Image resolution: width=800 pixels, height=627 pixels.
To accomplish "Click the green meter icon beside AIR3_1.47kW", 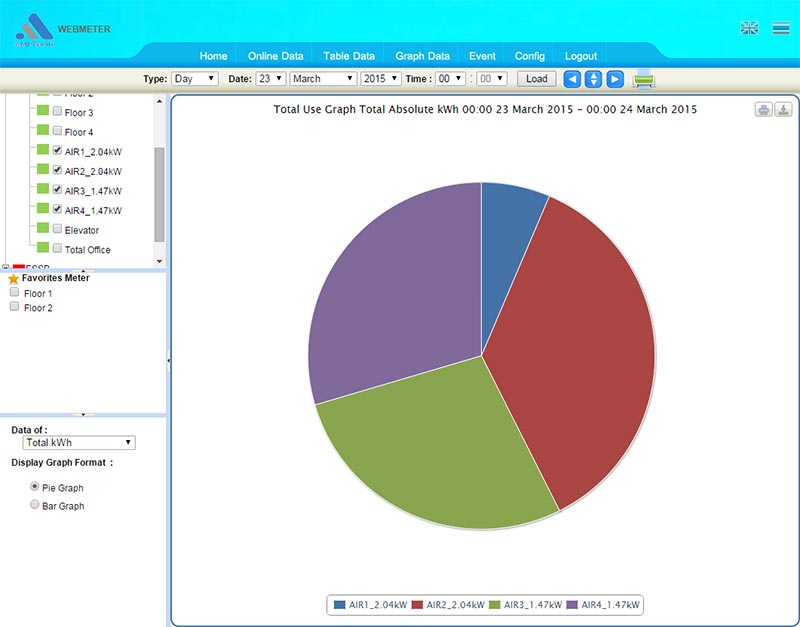I will tap(43, 189).
